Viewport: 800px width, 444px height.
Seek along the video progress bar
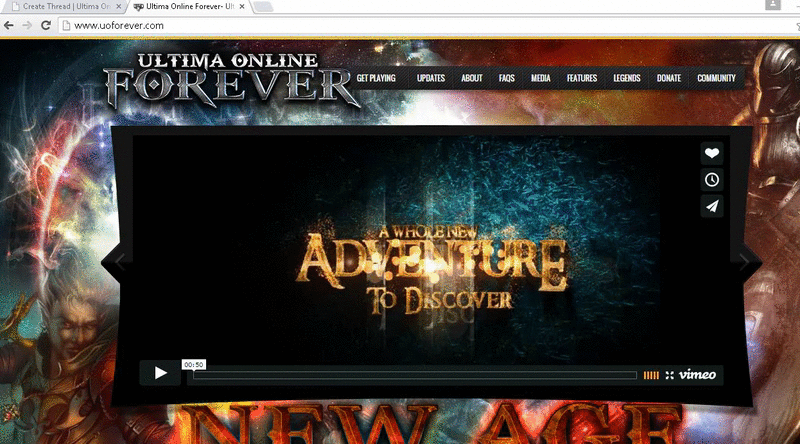click(x=415, y=375)
